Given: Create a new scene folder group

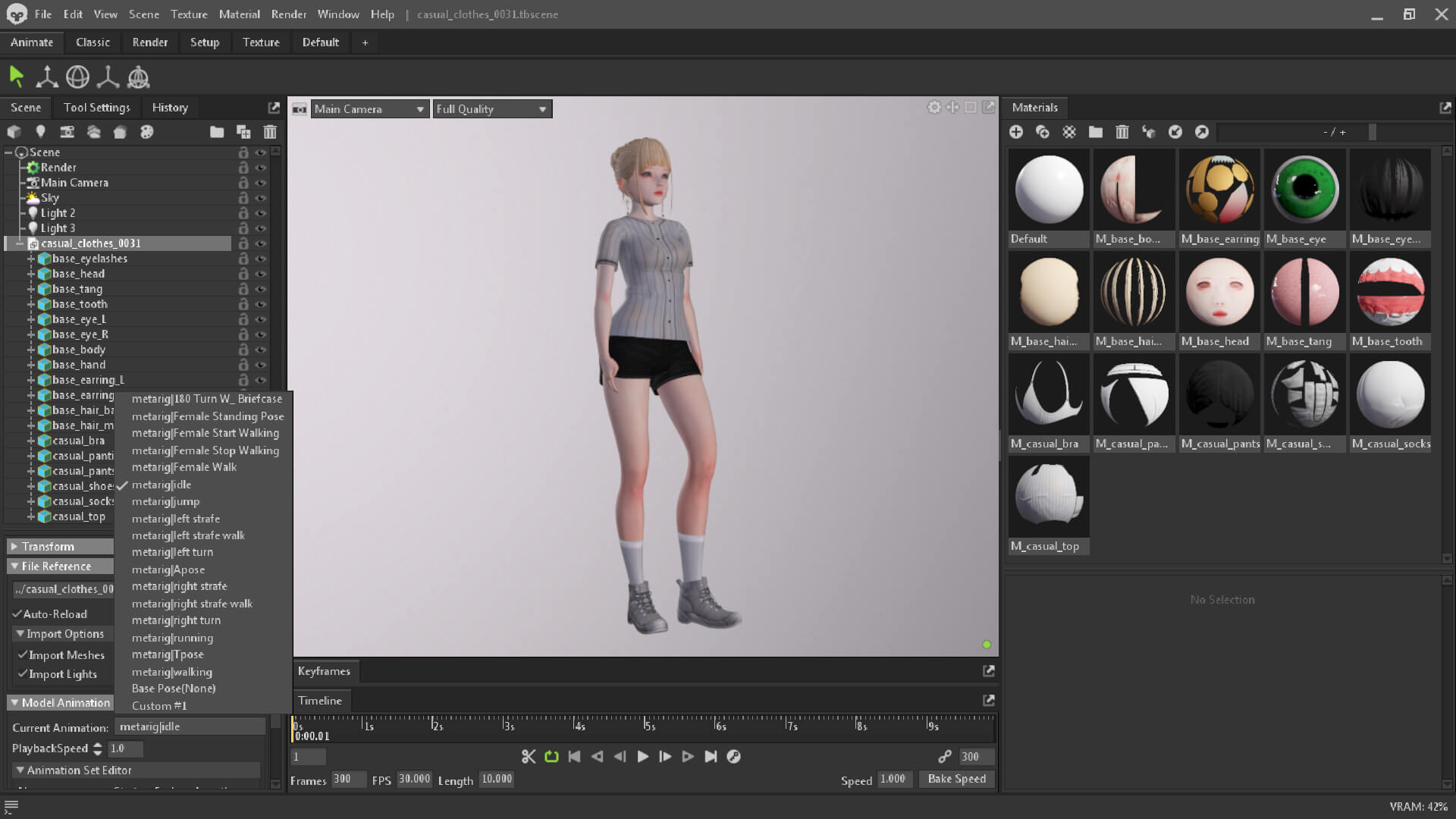Looking at the screenshot, I should pyautogui.click(x=217, y=132).
